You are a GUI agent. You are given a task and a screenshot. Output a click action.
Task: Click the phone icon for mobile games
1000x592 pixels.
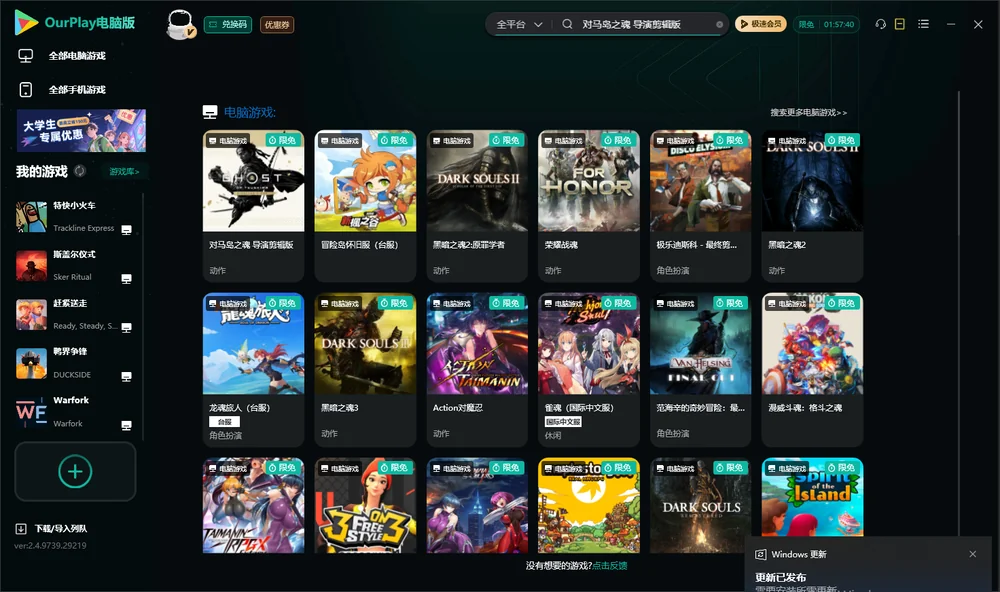[x=26, y=90]
